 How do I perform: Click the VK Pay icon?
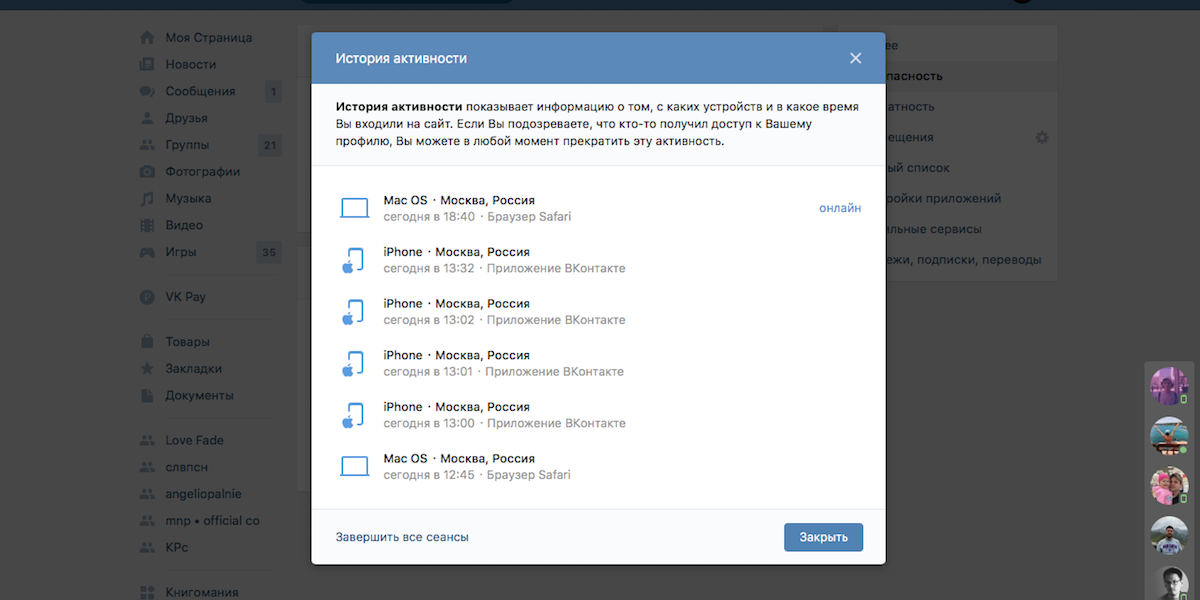(147, 297)
